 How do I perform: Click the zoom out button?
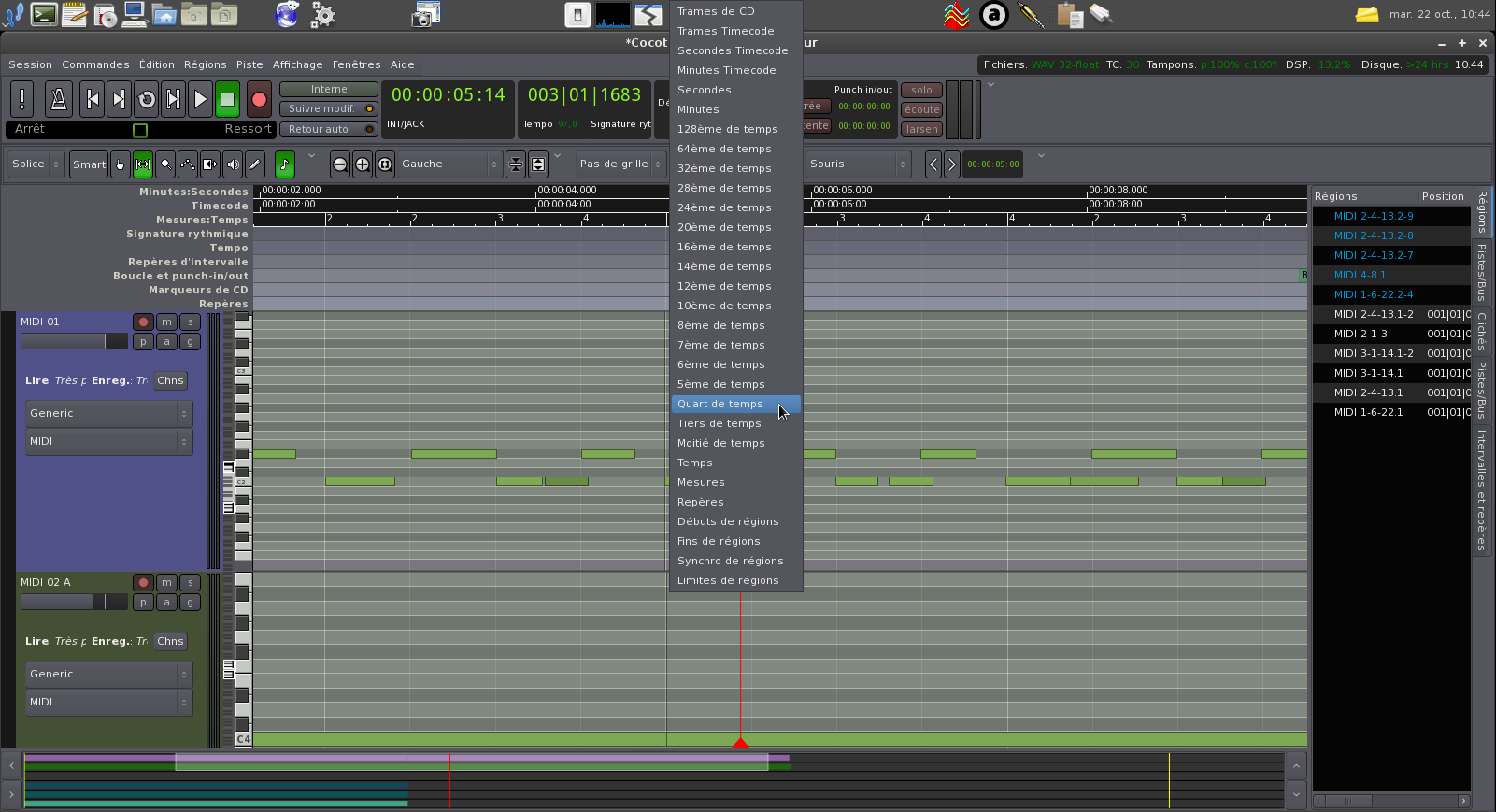click(340, 164)
